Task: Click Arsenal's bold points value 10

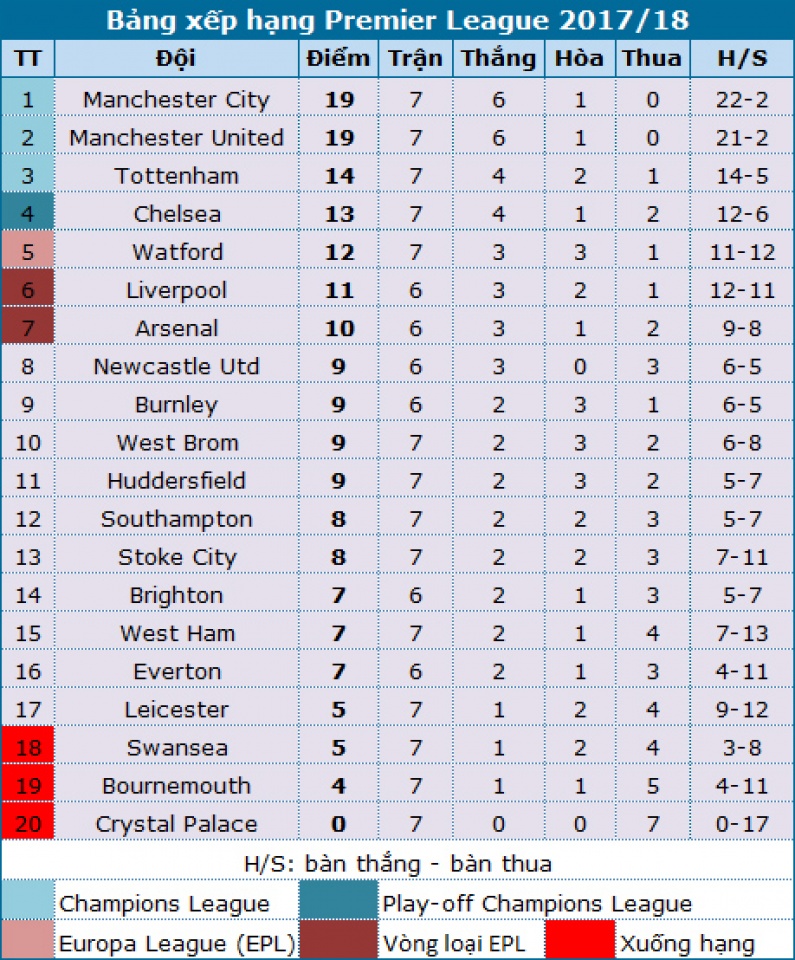Action: click(339, 328)
